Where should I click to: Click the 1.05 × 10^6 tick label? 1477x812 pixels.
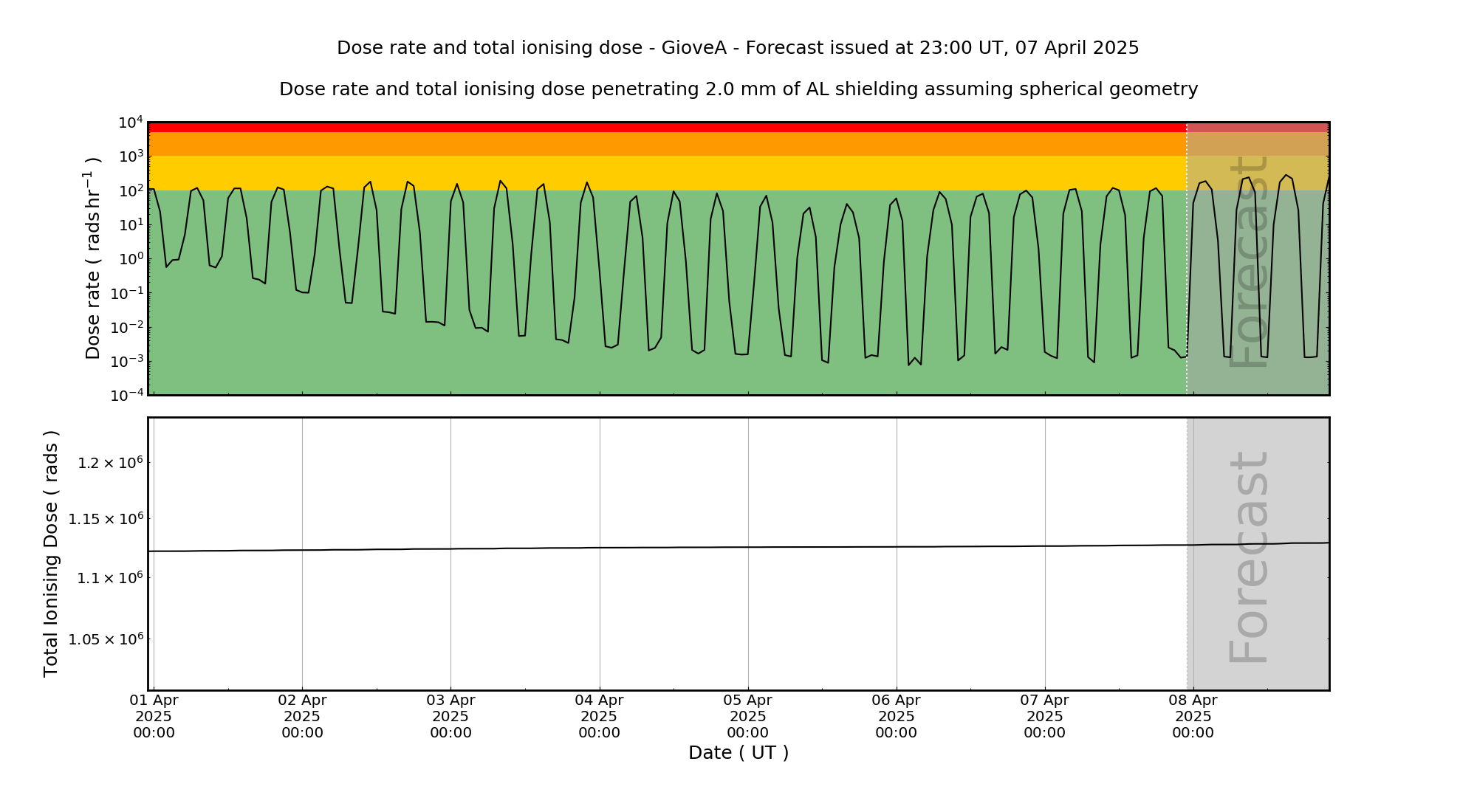point(106,639)
